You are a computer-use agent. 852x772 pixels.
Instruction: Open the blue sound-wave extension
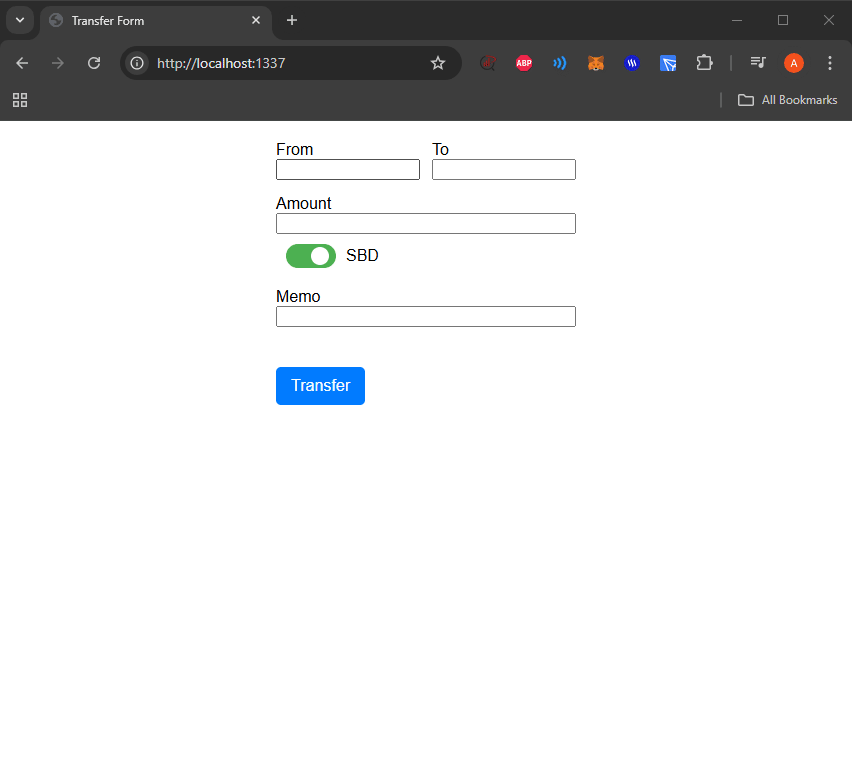[560, 63]
